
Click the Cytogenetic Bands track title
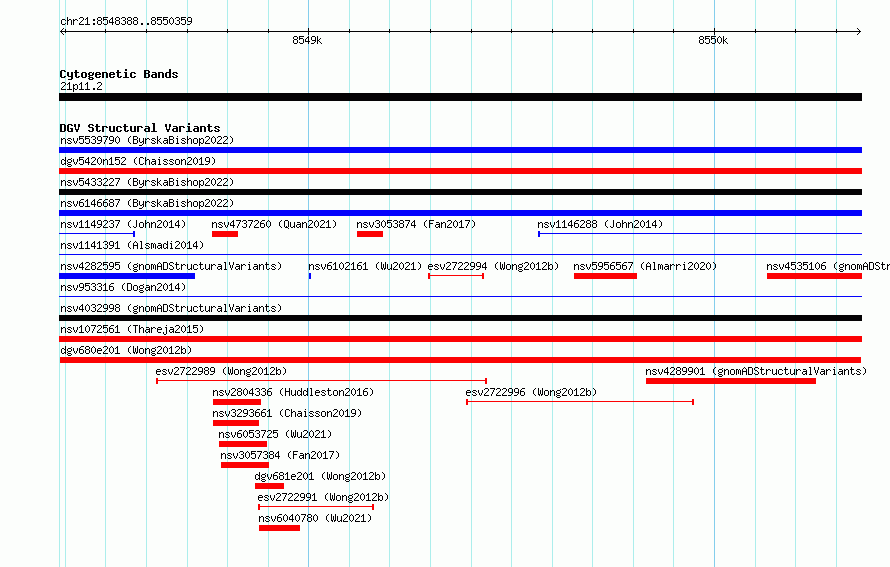click(x=119, y=74)
